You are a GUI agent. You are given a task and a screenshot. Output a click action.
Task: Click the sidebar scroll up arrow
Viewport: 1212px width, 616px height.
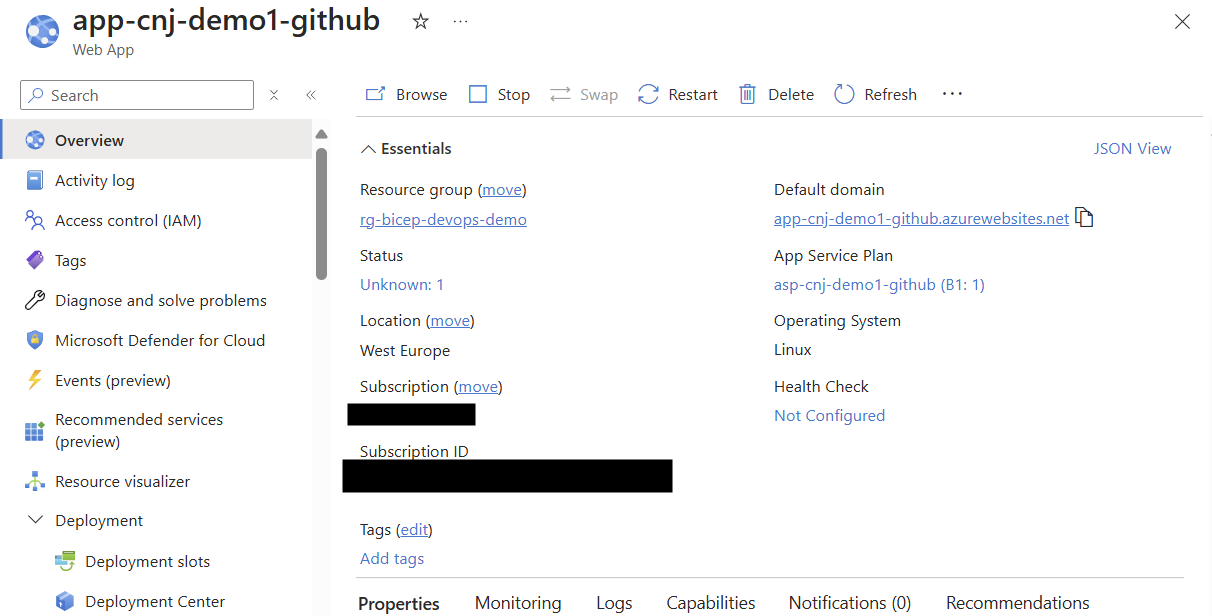tap(321, 134)
